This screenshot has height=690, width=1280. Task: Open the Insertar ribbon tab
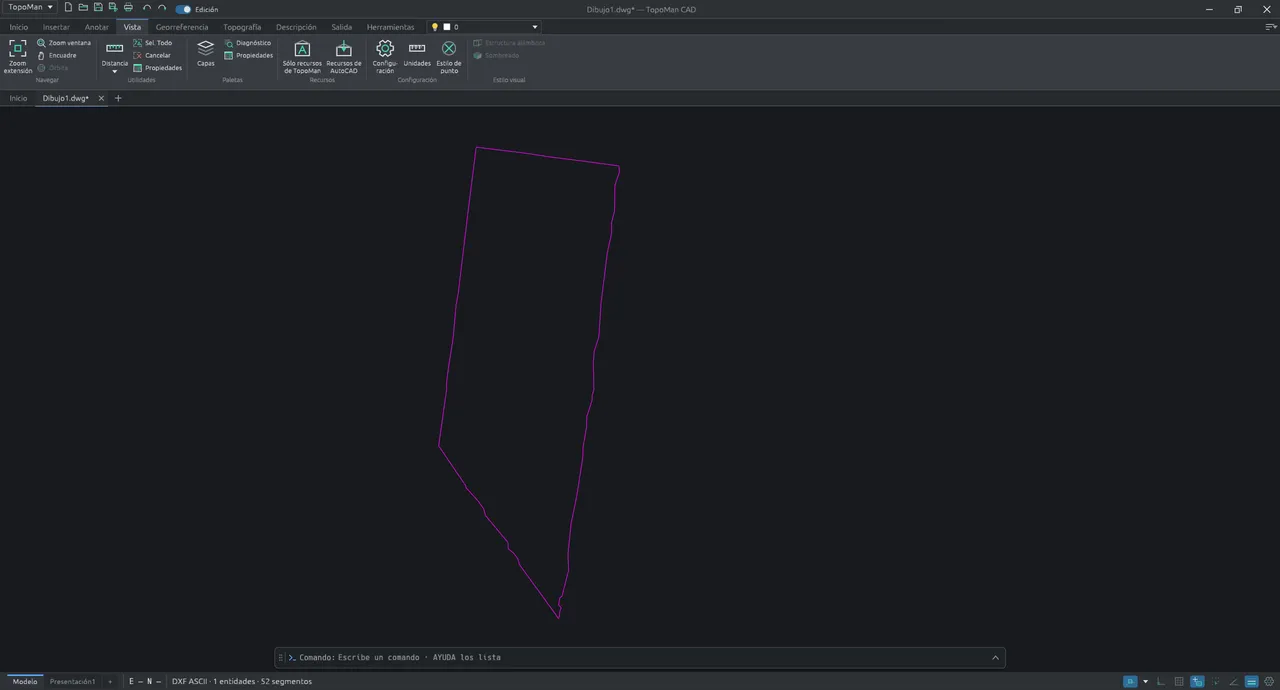click(56, 27)
